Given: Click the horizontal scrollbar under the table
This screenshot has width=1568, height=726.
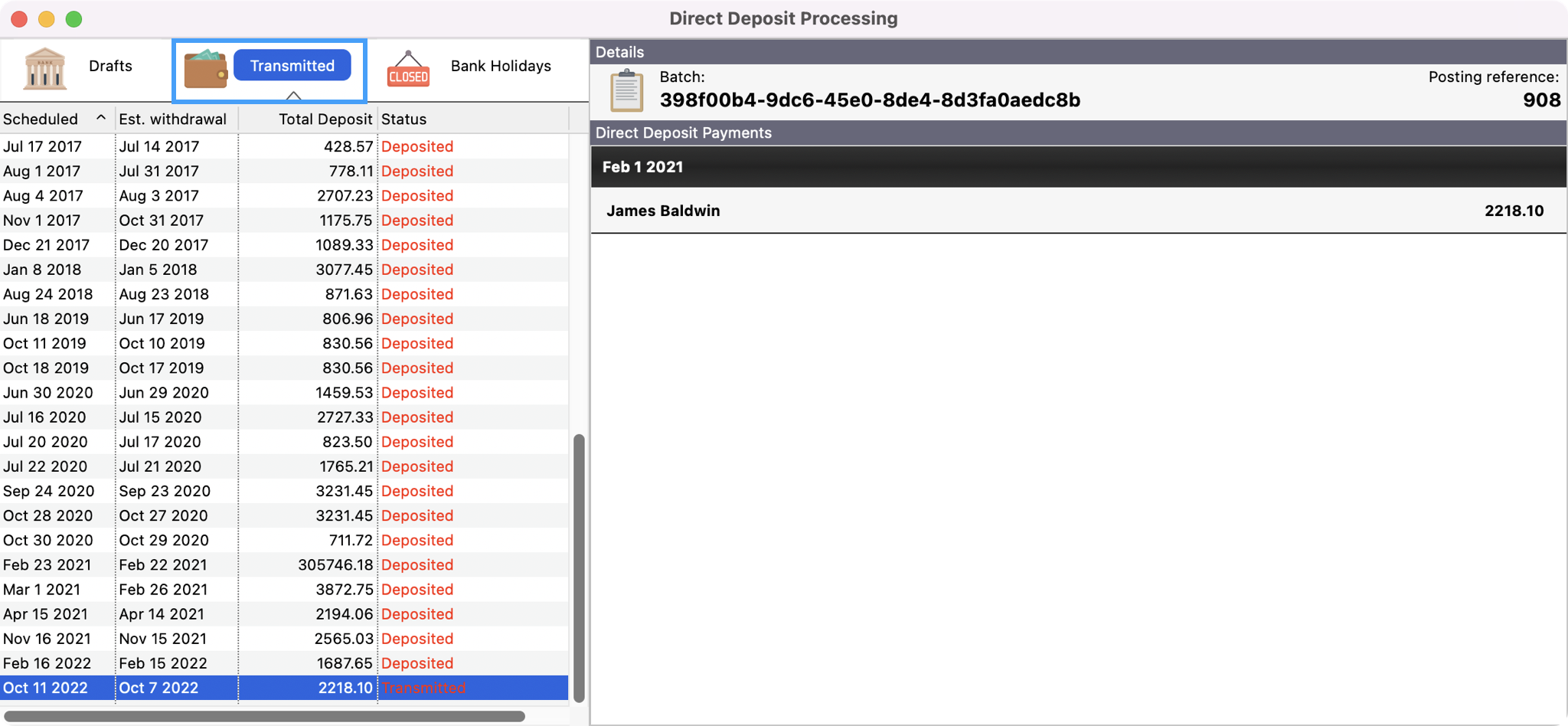Looking at the screenshot, I should (264, 716).
